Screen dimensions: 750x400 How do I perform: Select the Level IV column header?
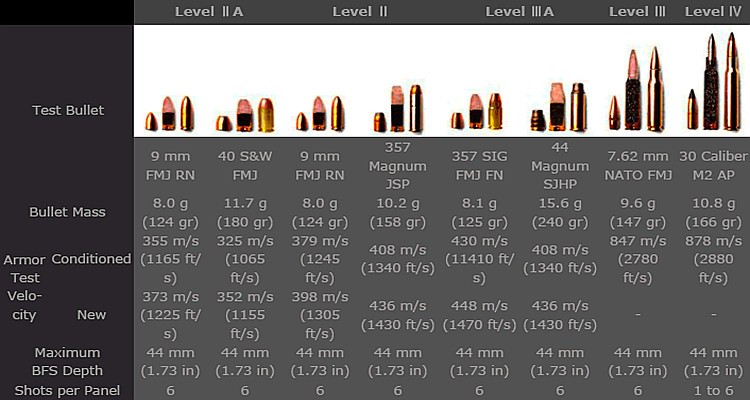click(713, 12)
